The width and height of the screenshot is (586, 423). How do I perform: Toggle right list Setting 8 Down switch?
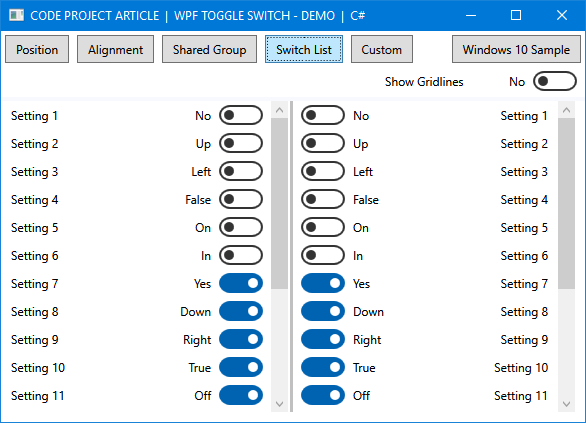(323, 311)
